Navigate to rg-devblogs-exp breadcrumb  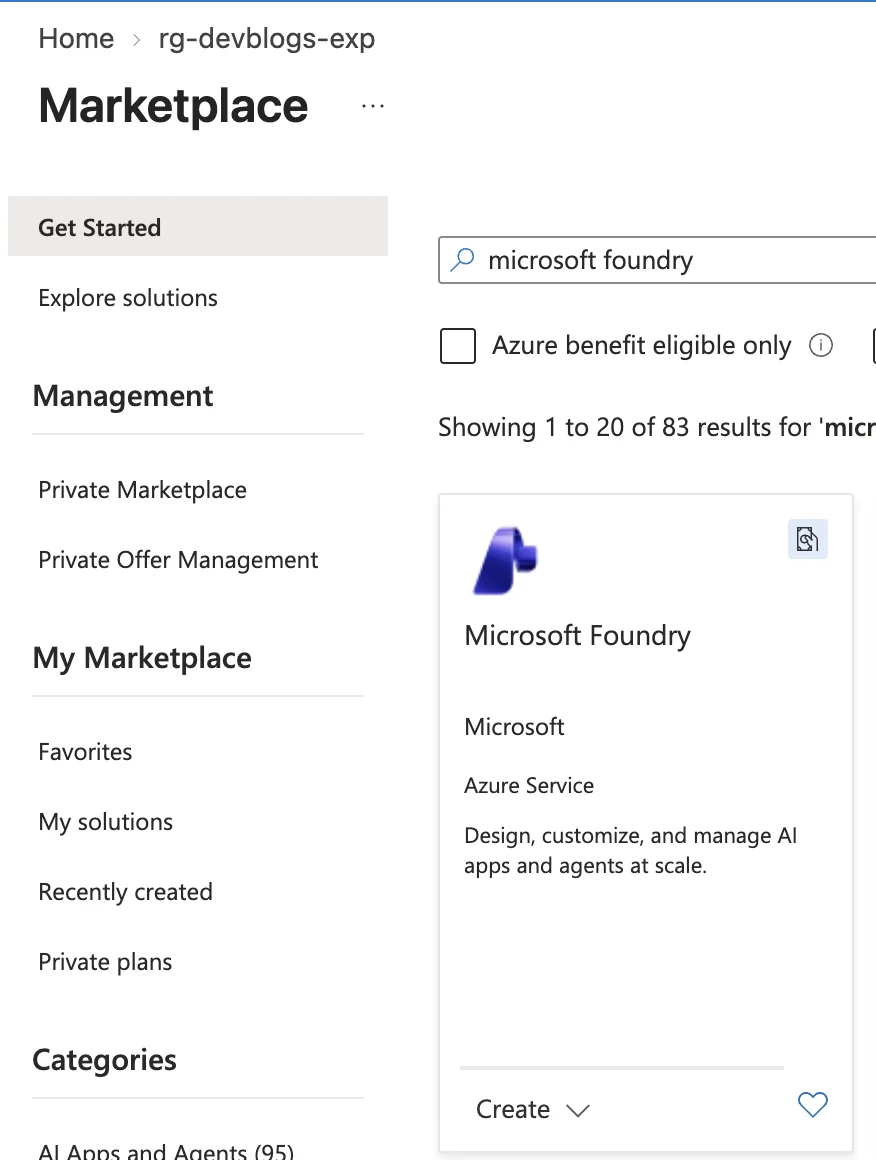[x=266, y=38]
